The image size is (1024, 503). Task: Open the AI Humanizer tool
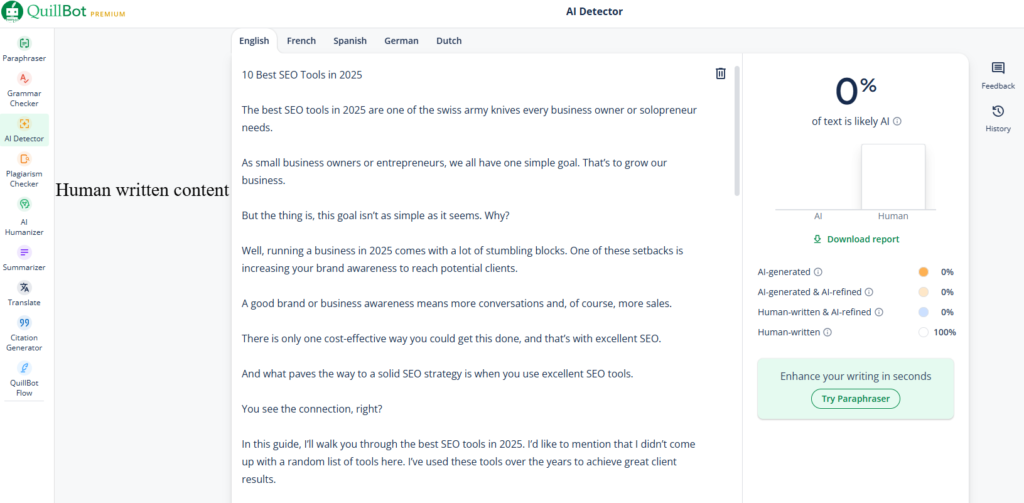24,217
